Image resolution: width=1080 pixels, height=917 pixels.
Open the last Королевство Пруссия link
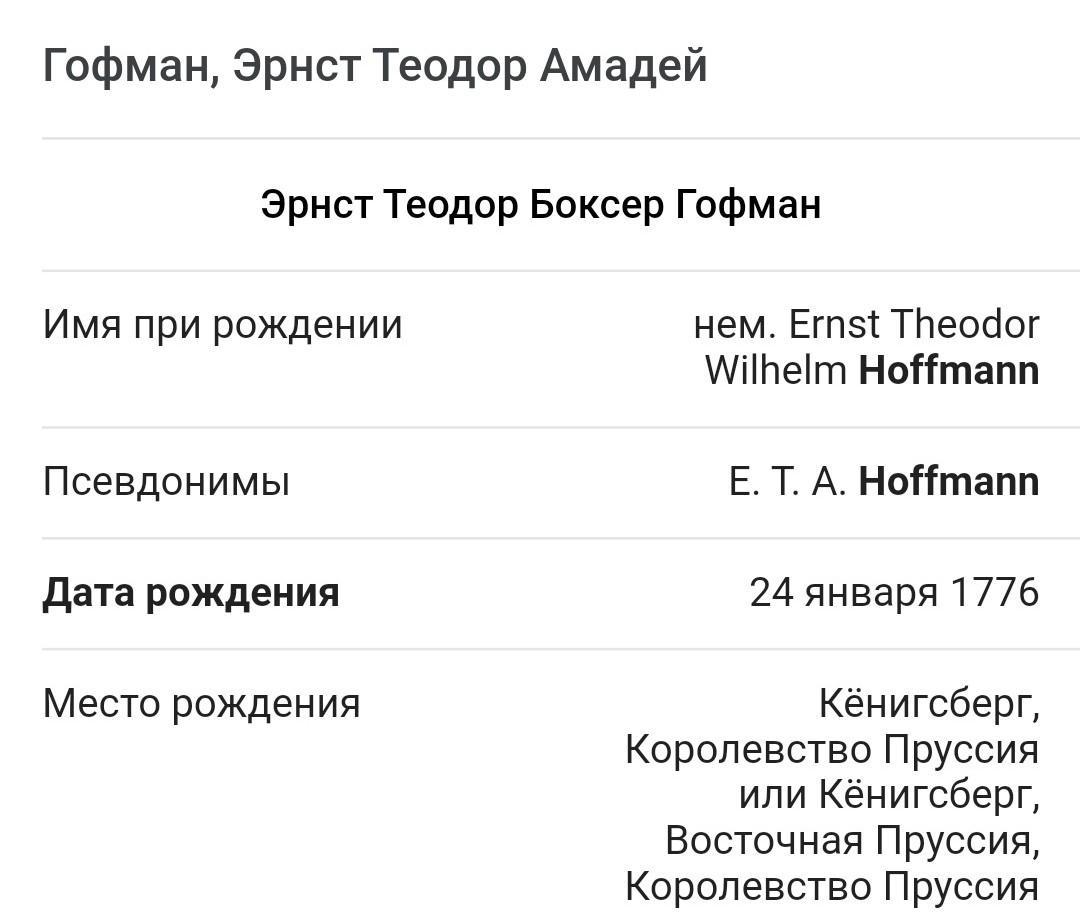(832, 886)
